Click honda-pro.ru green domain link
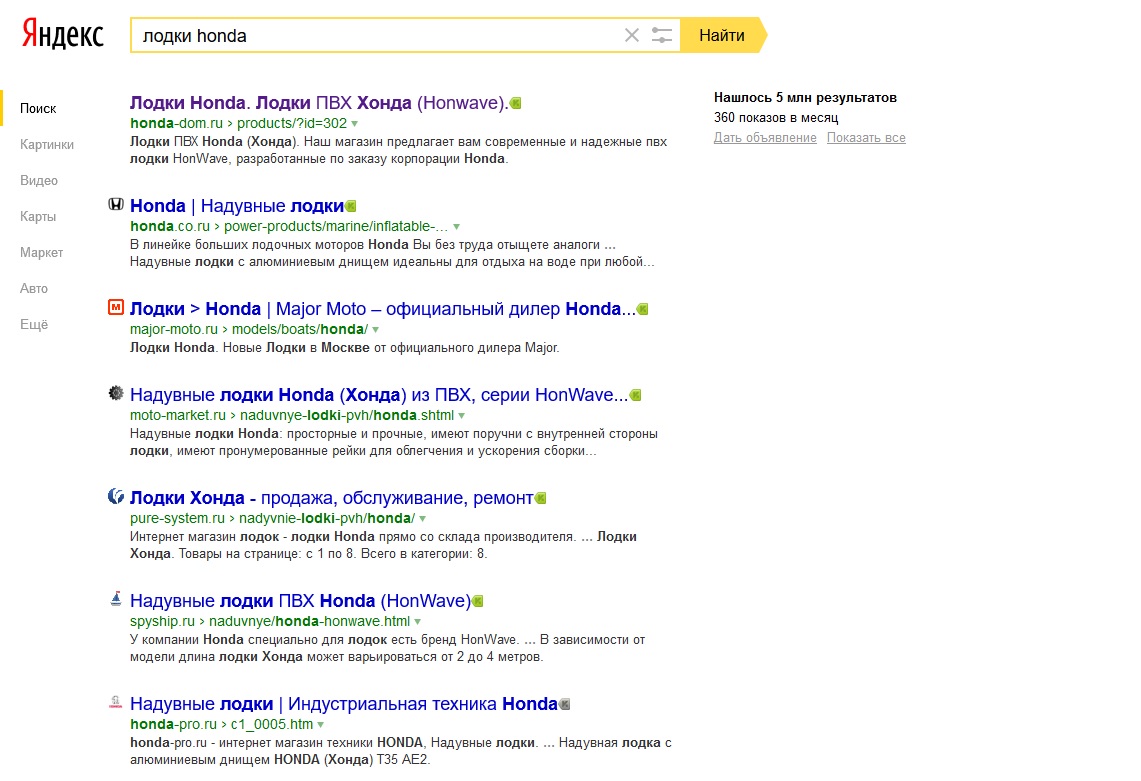Image resolution: width=1141 pixels, height=781 pixels. click(x=173, y=725)
